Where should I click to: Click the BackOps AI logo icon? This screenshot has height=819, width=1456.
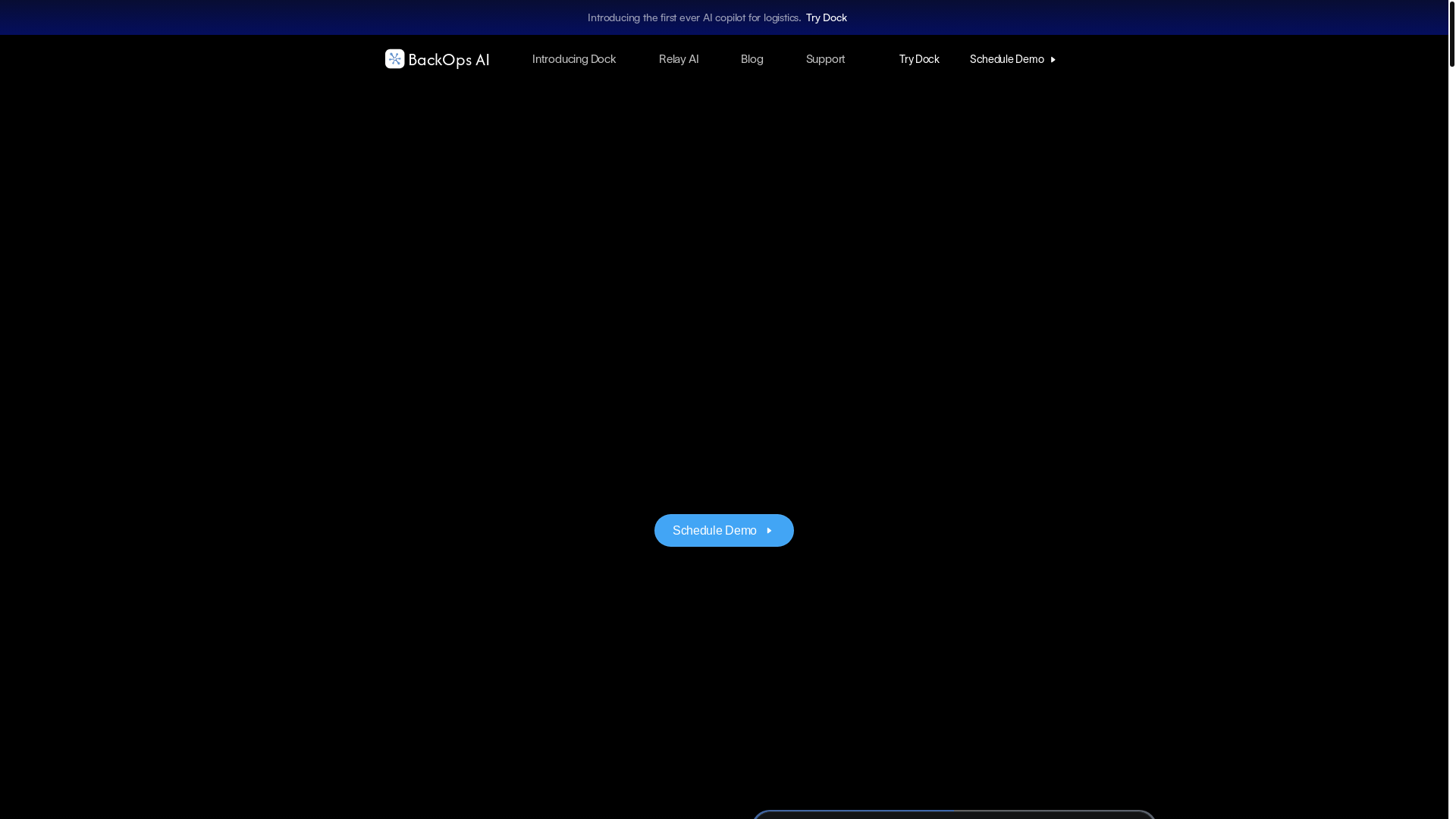pos(394,59)
